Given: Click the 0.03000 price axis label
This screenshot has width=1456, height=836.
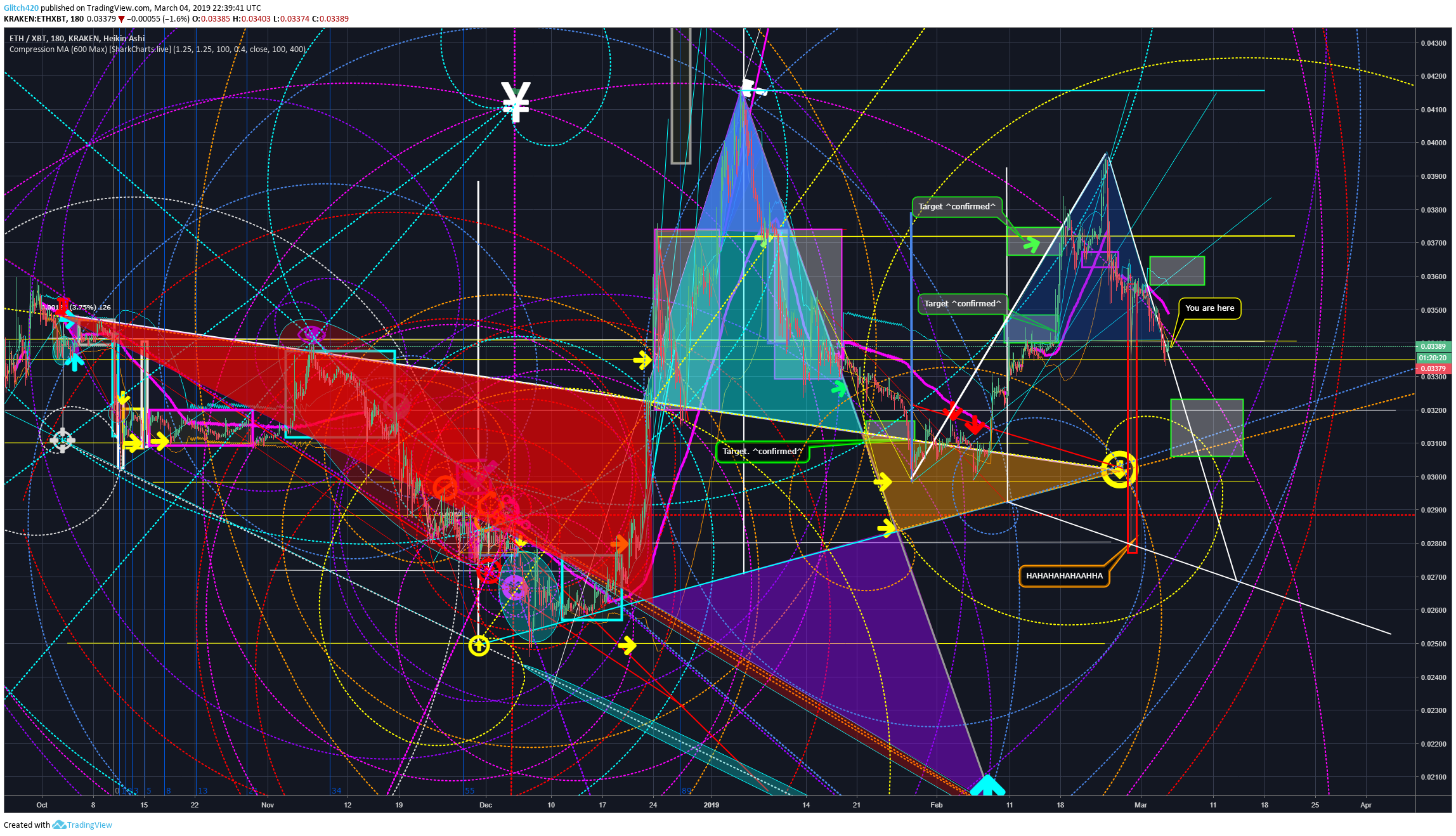Looking at the screenshot, I should (1433, 477).
